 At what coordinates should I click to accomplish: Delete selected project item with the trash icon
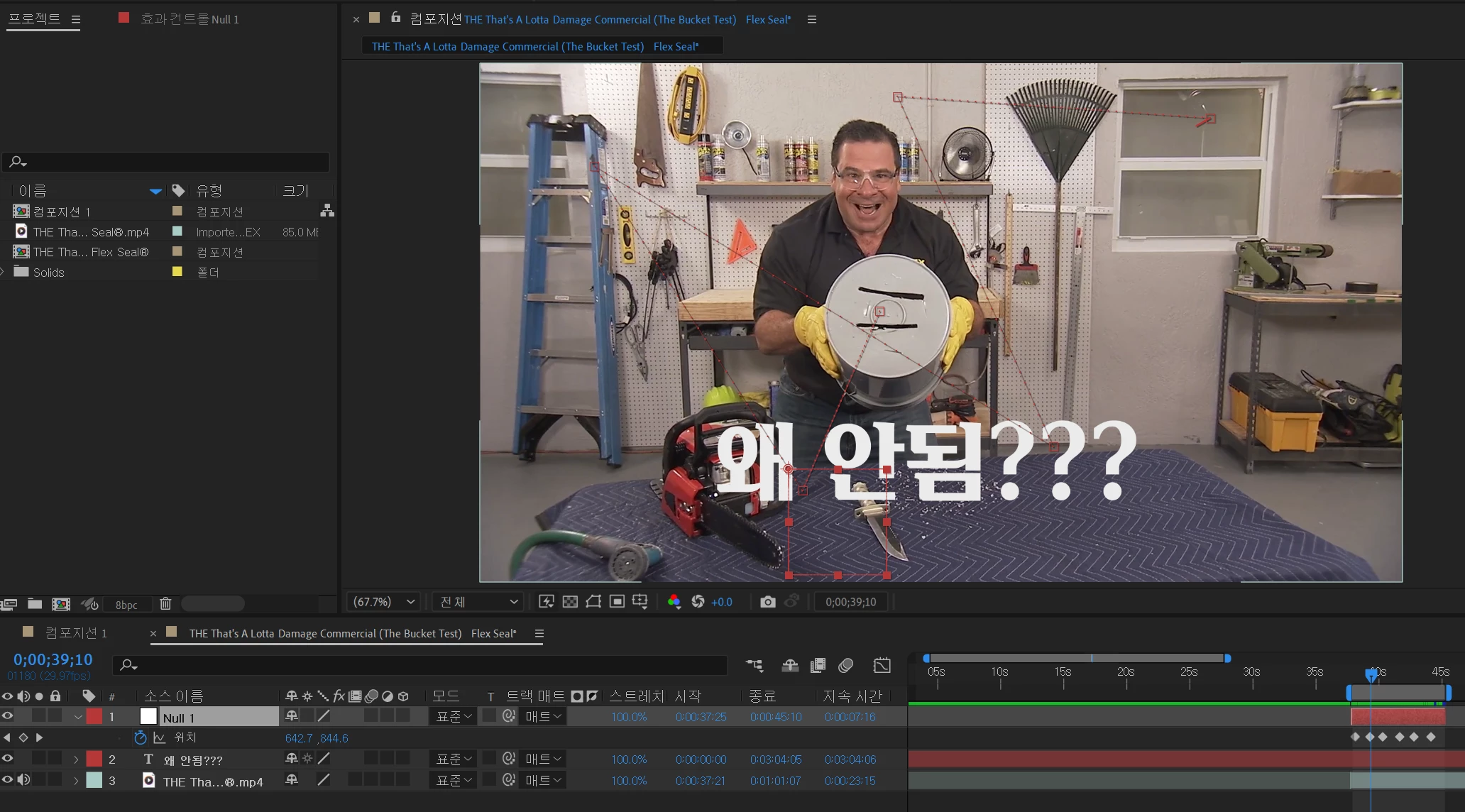165,603
